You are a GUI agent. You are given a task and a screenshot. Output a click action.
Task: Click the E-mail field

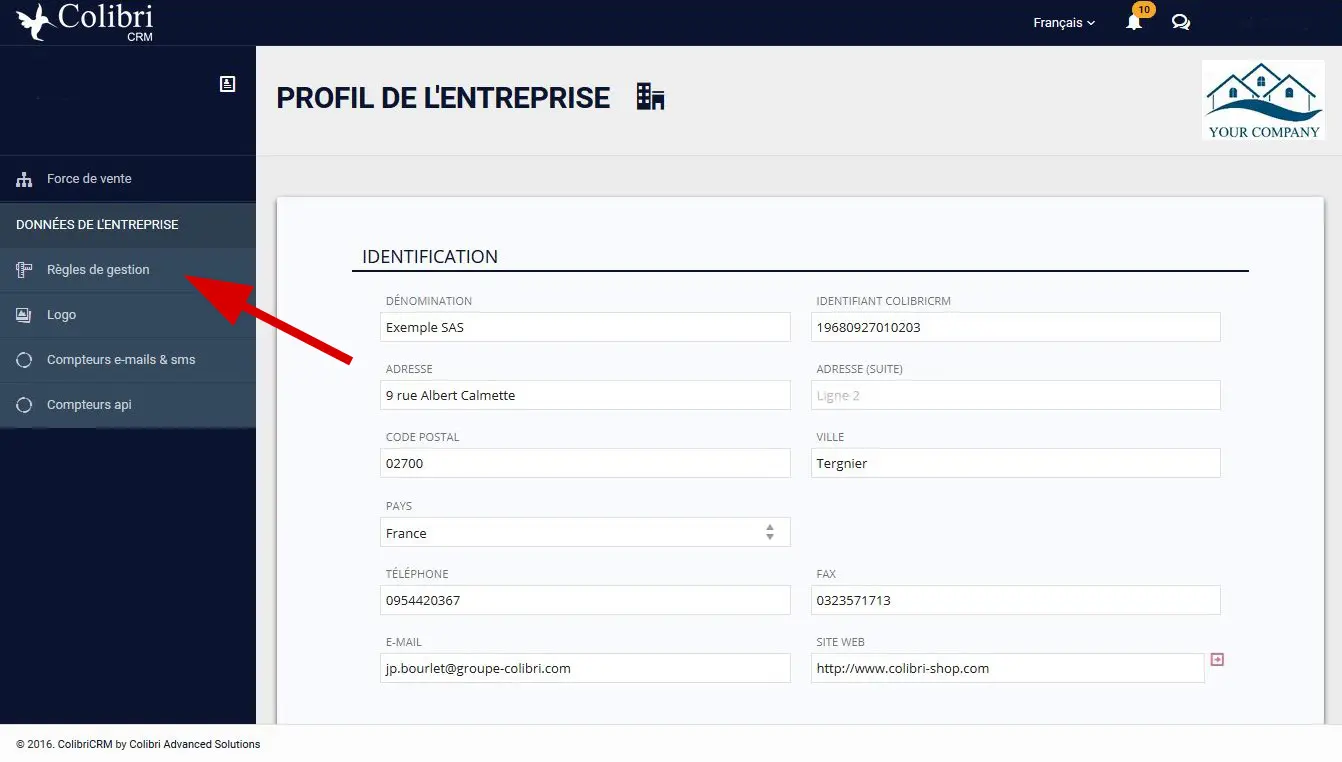pyautogui.click(x=585, y=668)
